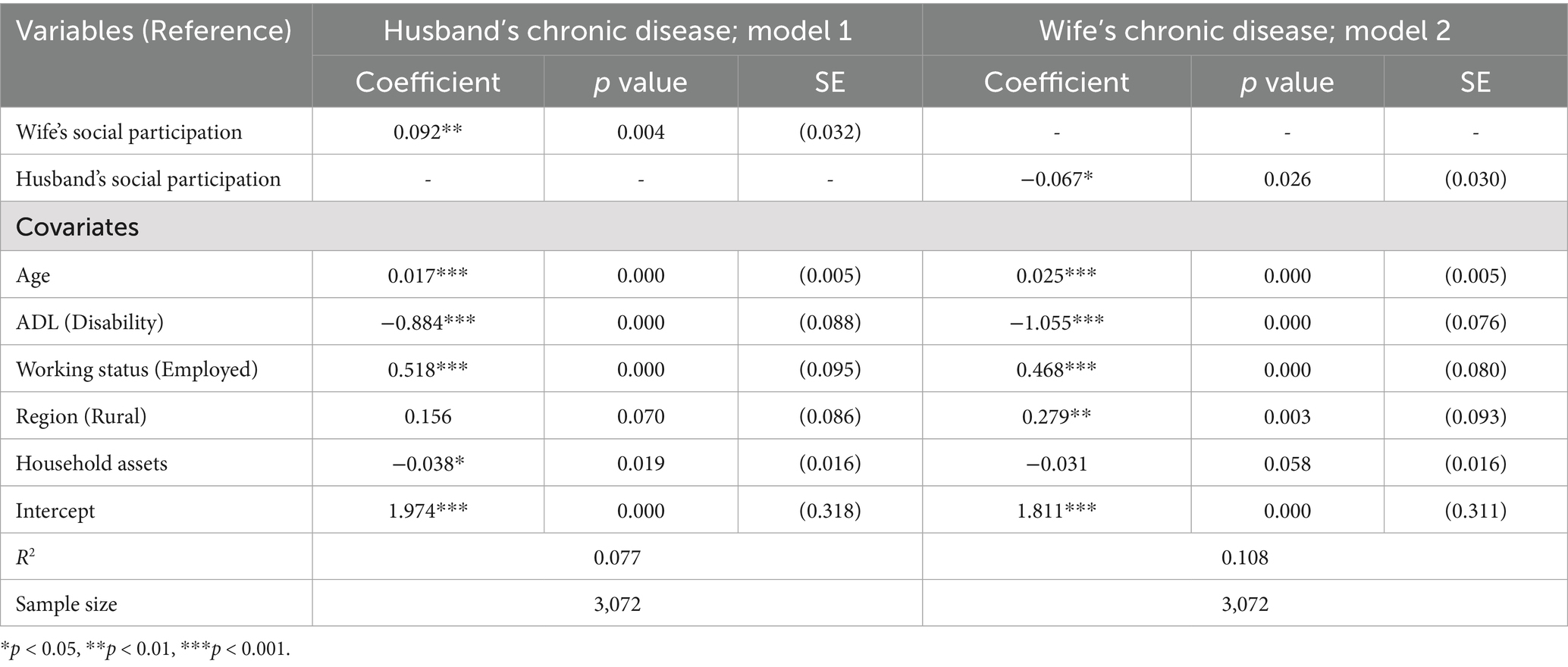
Task: Click the −0.067* coefficient value
Action: click(1056, 180)
